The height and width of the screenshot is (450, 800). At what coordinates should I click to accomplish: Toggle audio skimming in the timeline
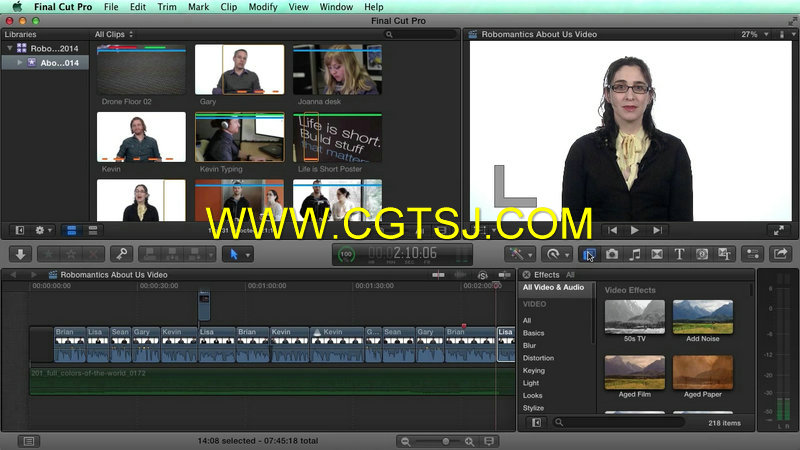pos(460,274)
